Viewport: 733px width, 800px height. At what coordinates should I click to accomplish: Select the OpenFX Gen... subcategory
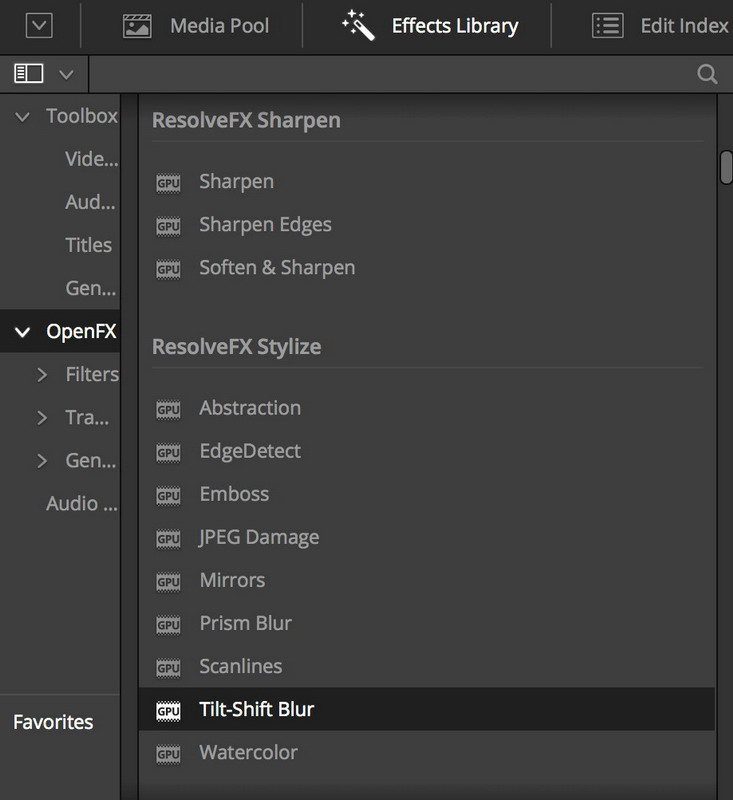point(91,461)
